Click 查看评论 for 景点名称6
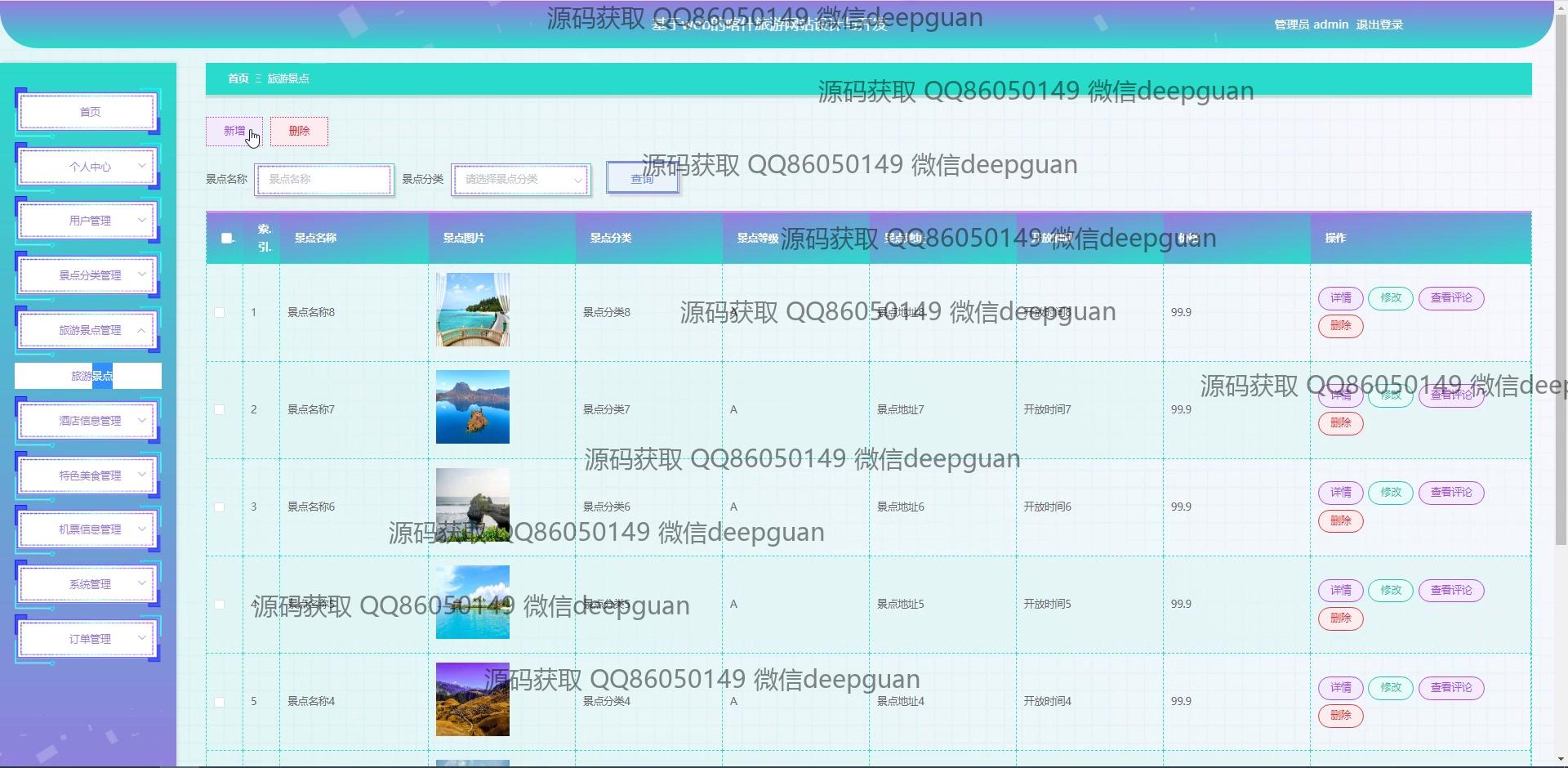 point(1451,493)
